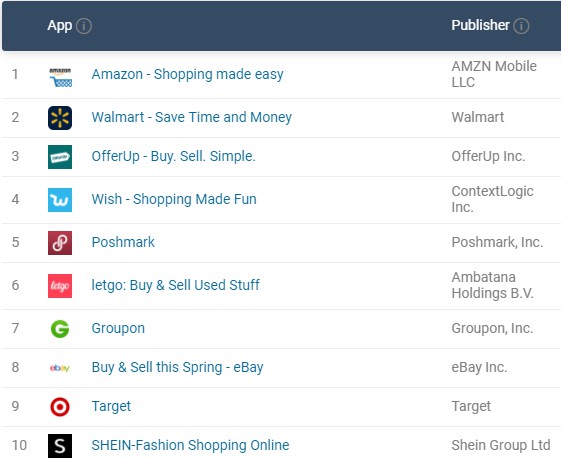Open SHEIN-Fashion Shopping Online link

click(x=190, y=445)
